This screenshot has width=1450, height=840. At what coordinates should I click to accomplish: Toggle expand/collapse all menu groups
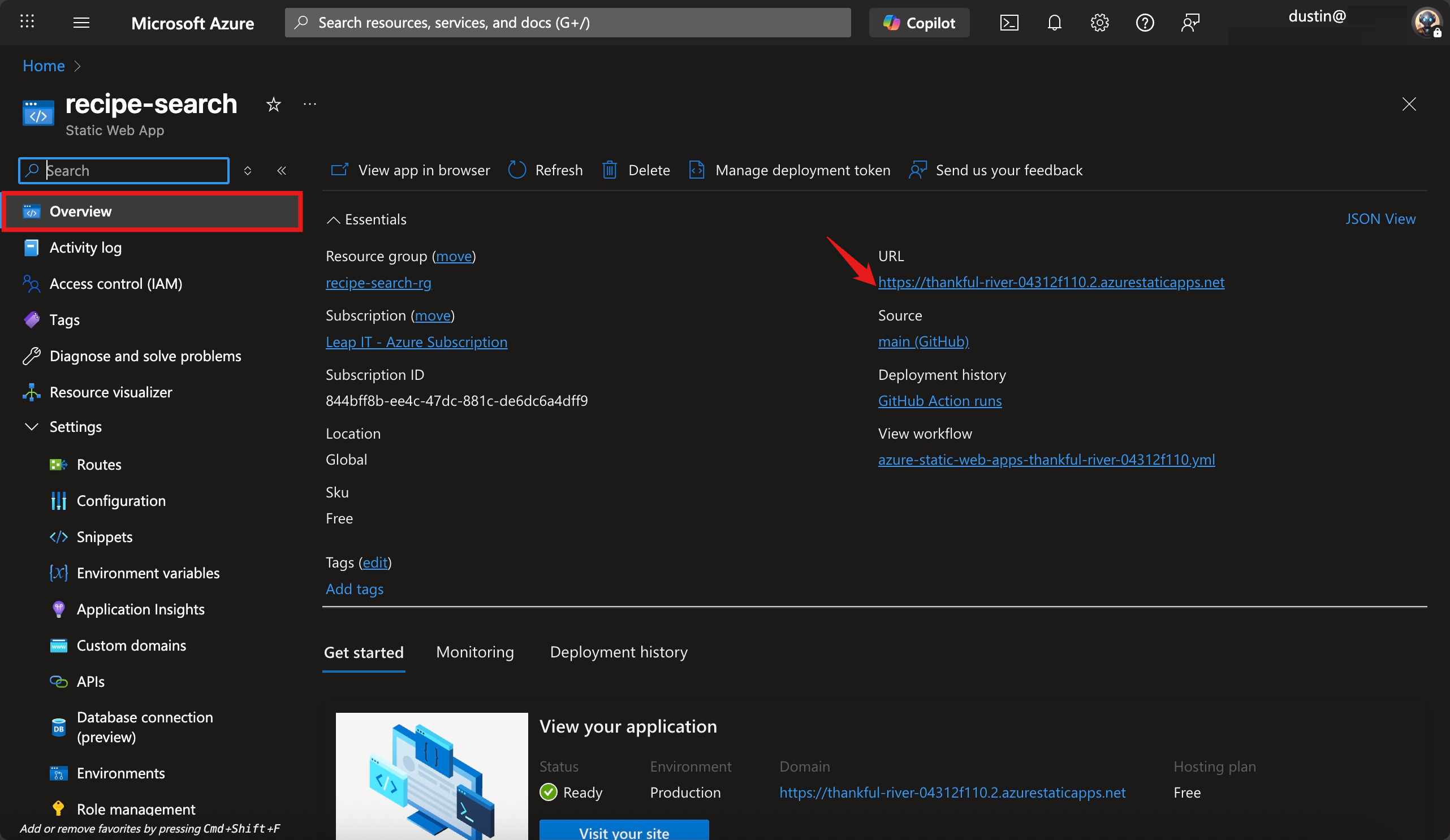tap(248, 171)
